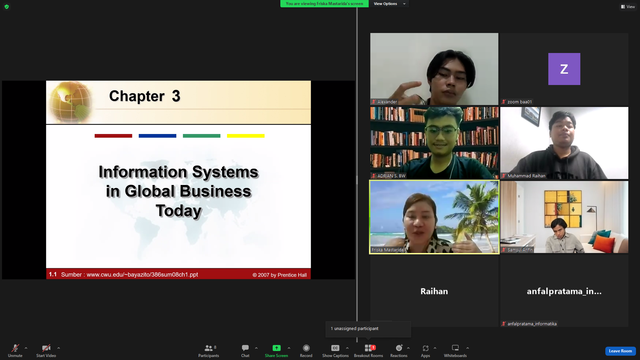Toggle Show Captions
Screen dimensions: 640x360
click(x=336, y=351)
